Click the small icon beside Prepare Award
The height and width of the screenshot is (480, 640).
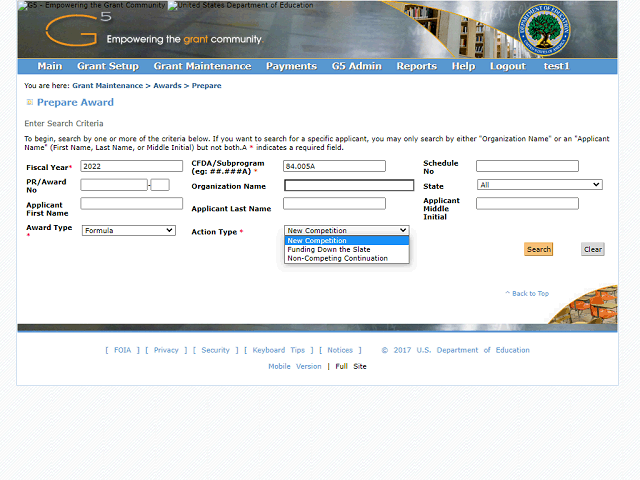coord(29,102)
